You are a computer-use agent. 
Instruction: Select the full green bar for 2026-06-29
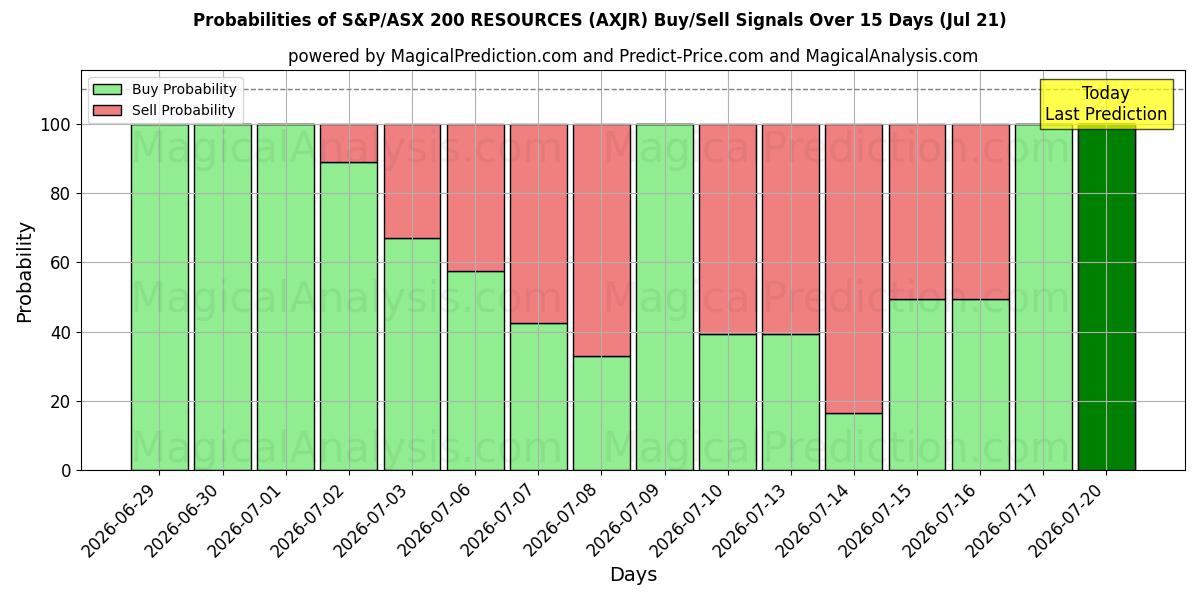[x=159, y=297]
